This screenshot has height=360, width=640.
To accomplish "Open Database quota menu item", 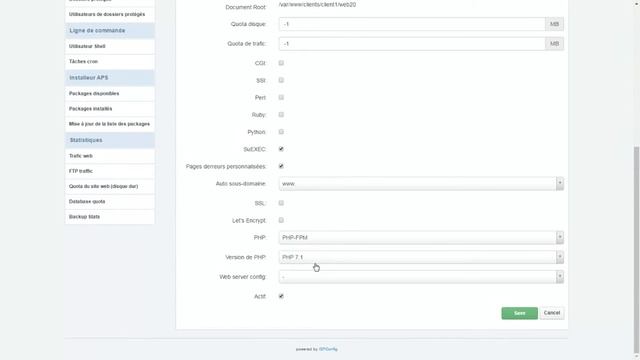I will [x=110, y=202].
